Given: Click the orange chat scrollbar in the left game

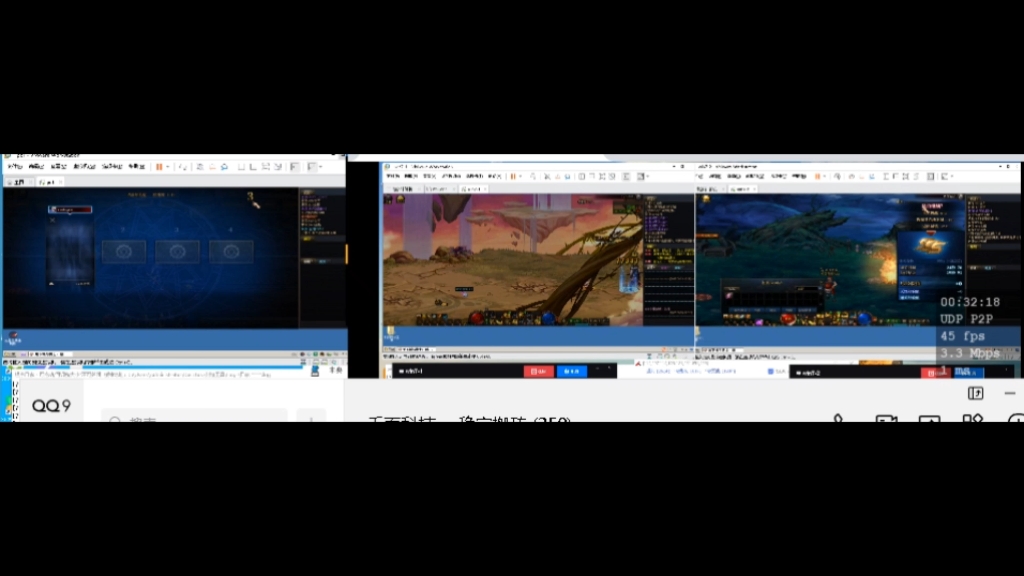Looking at the screenshot, I should (x=346, y=253).
